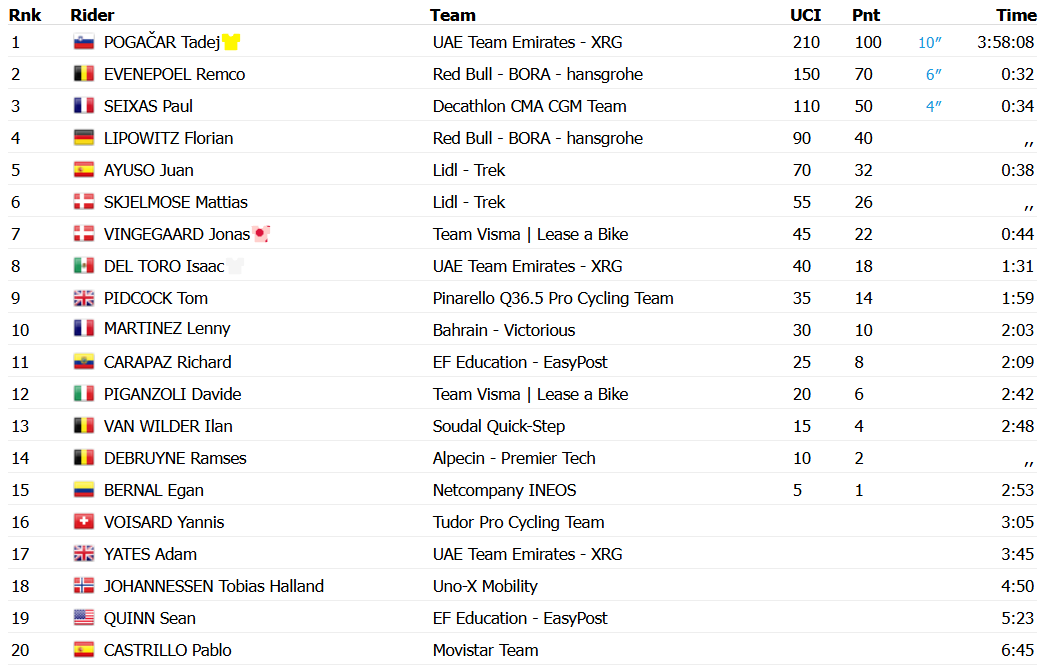1045x665 pixels.
Task: Click the yellow leader jersey icon beside Pogačar
Action: [231, 42]
